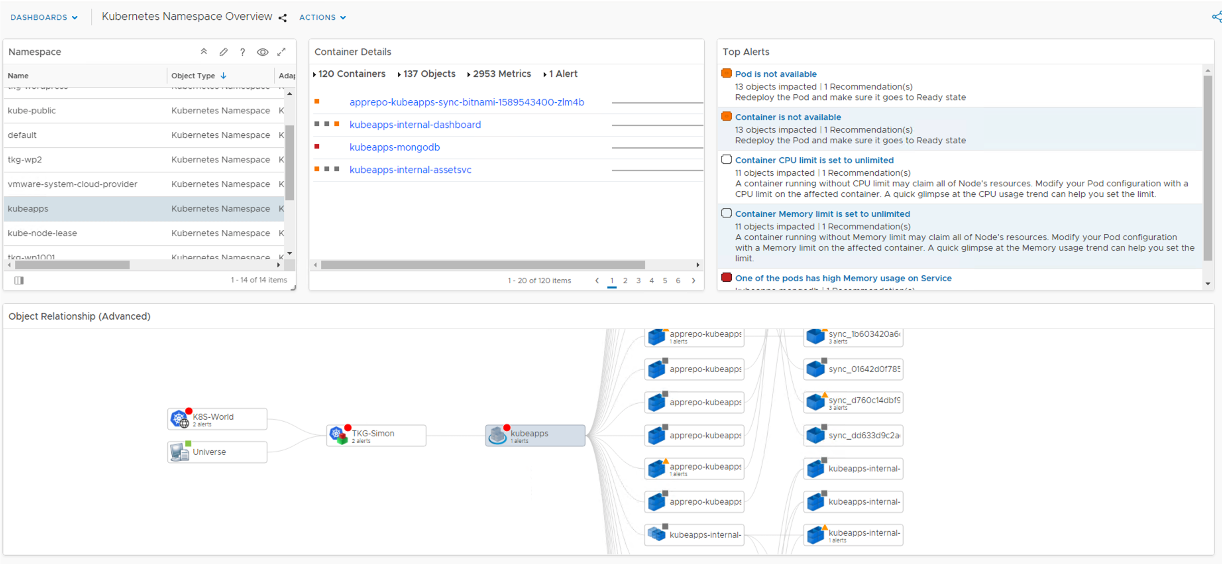Expand the 137 Objects section
Image resolution: width=1222 pixels, height=564 pixels.
click(426, 74)
